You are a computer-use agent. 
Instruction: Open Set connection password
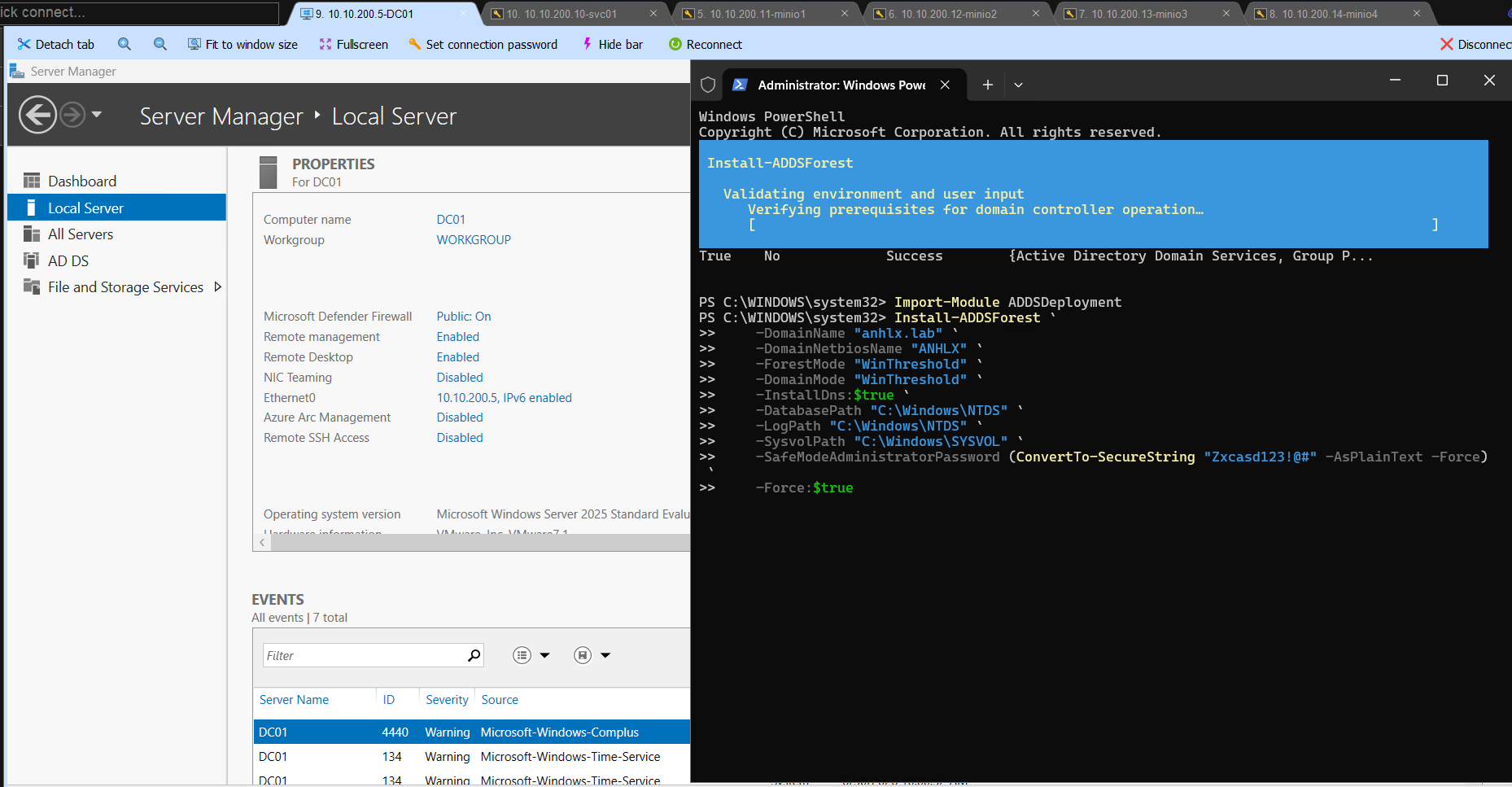tap(483, 45)
